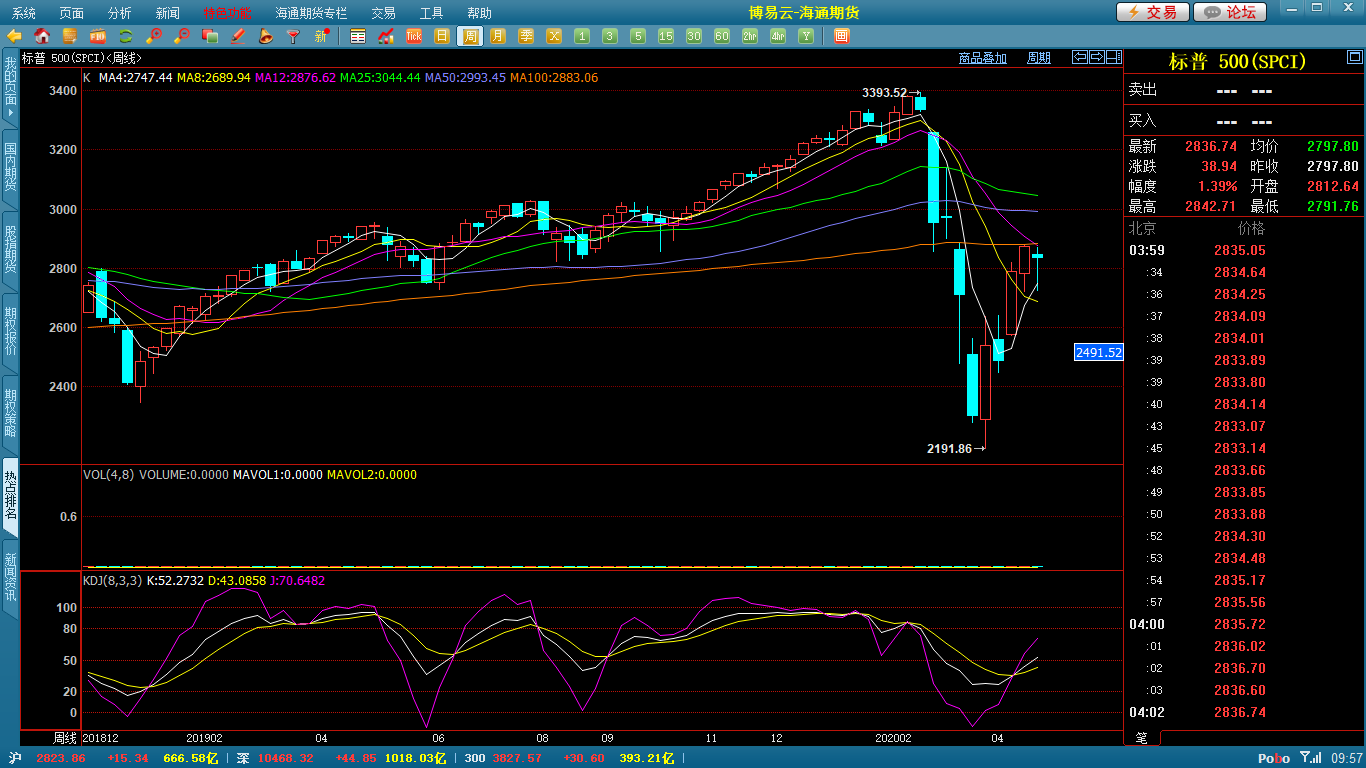Screen dimensions: 1366x768
Task: Select 5-minute period
Action: click(638, 36)
